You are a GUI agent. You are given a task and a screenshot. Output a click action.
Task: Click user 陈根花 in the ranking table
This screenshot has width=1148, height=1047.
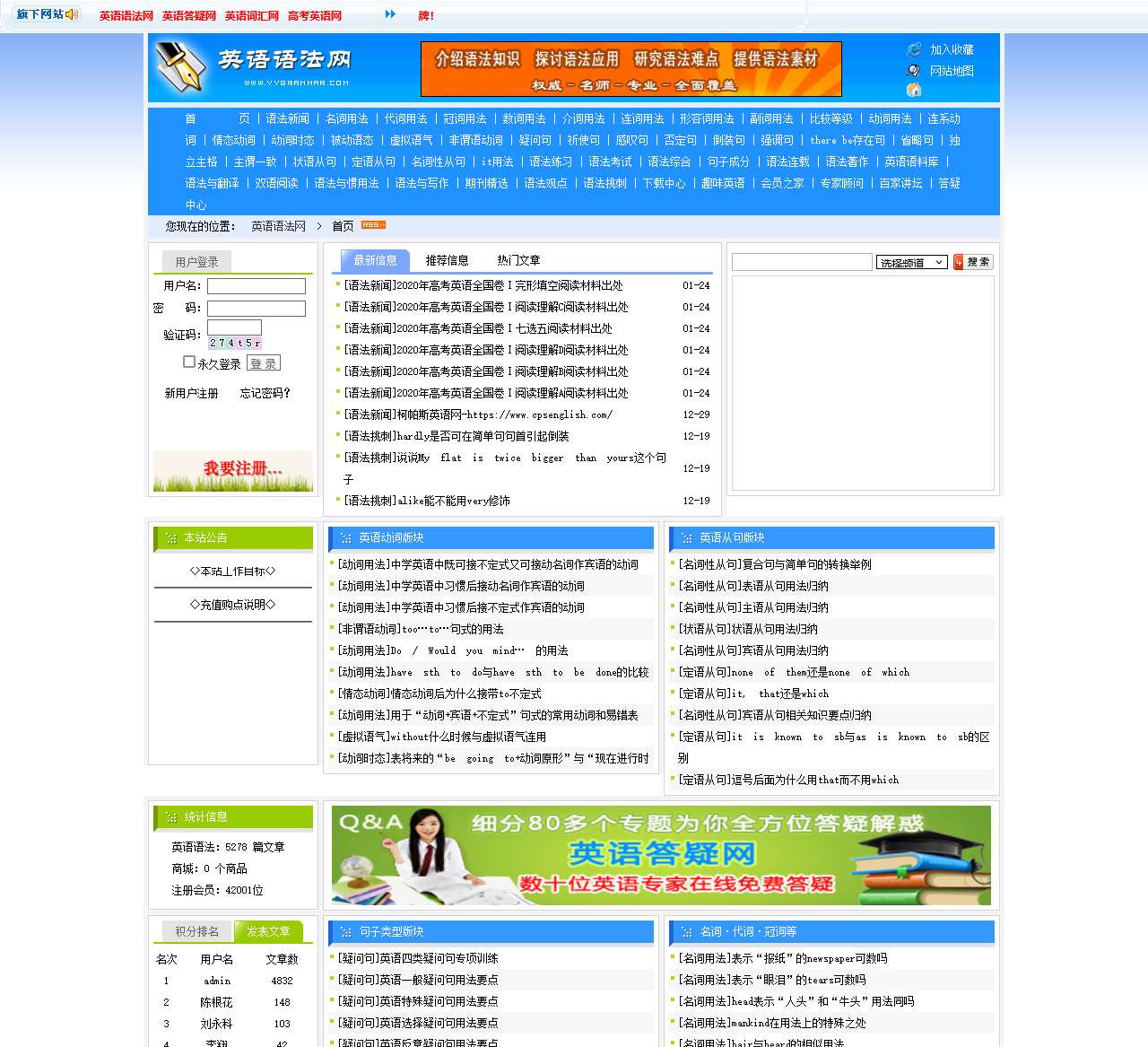(x=216, y=1002)
